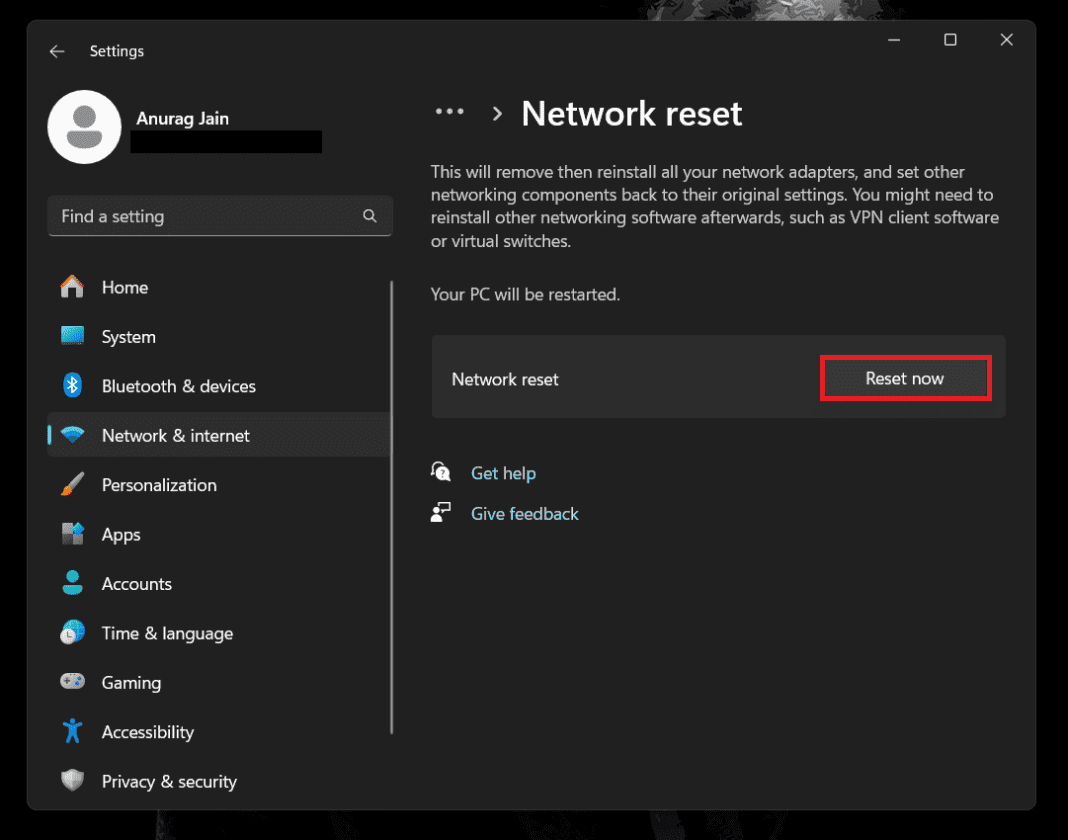Open System settings via its monitor icon
This screenshot has height=840, width=1068.
coord(72,337)
